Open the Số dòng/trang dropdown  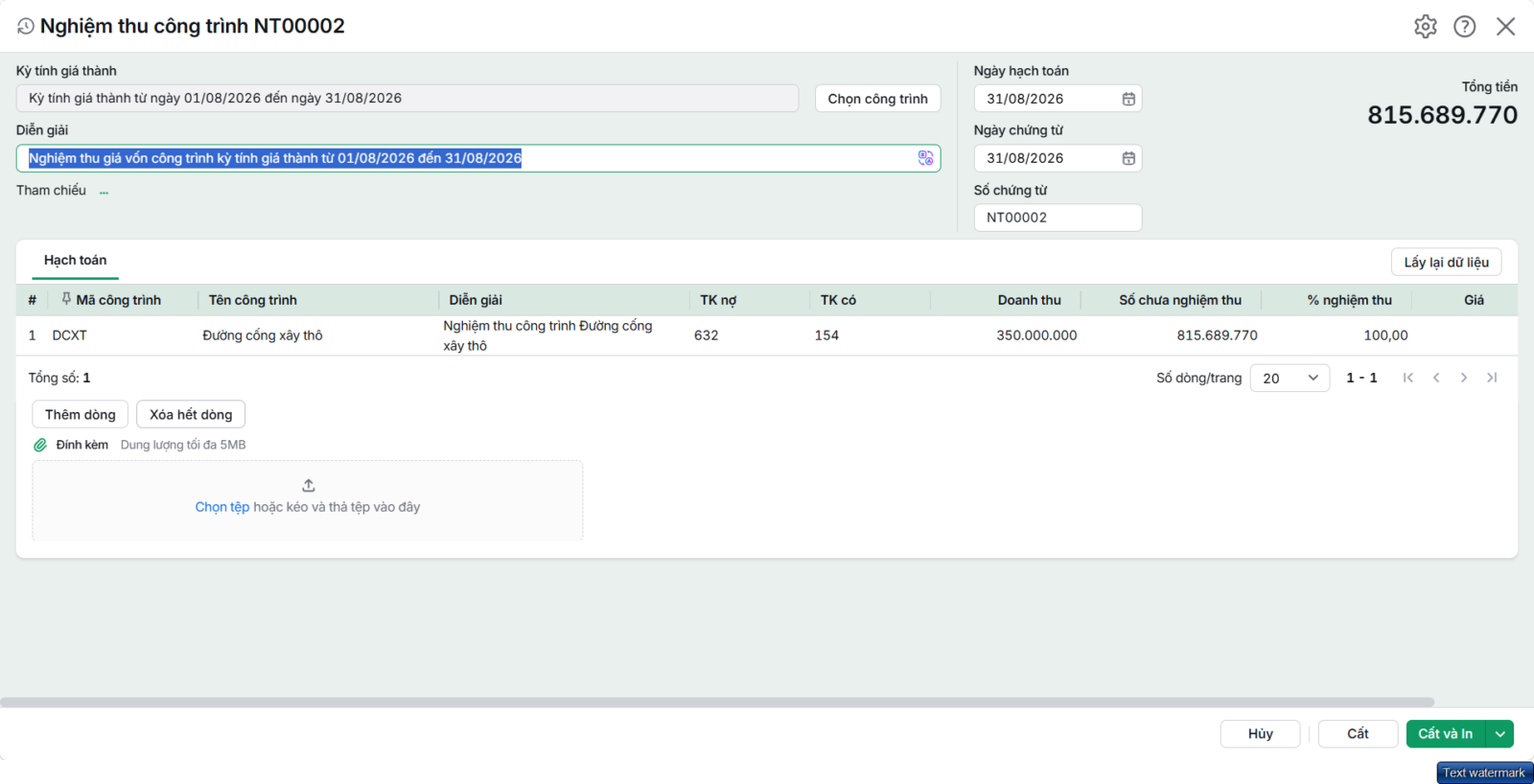click(x=1290, y=378)
